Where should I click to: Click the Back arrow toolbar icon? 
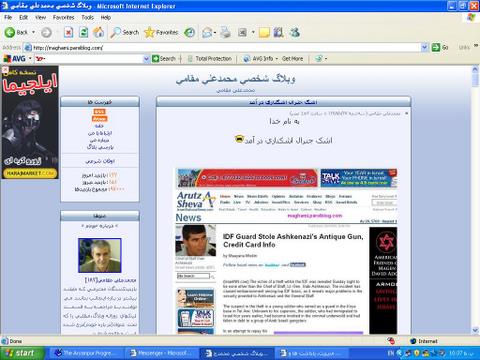pyautogui.click(x=10, y=32)
